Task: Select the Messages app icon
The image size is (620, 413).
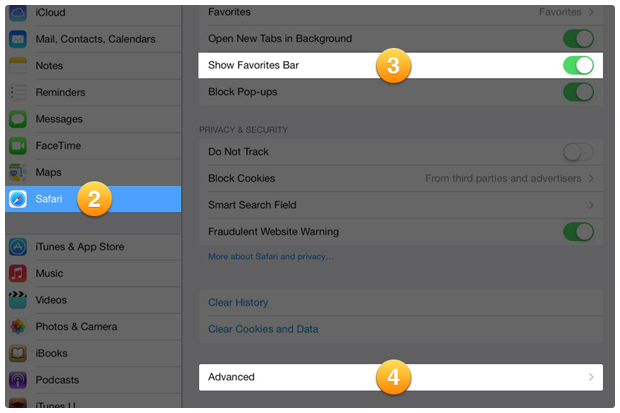Action: (18, 119)
